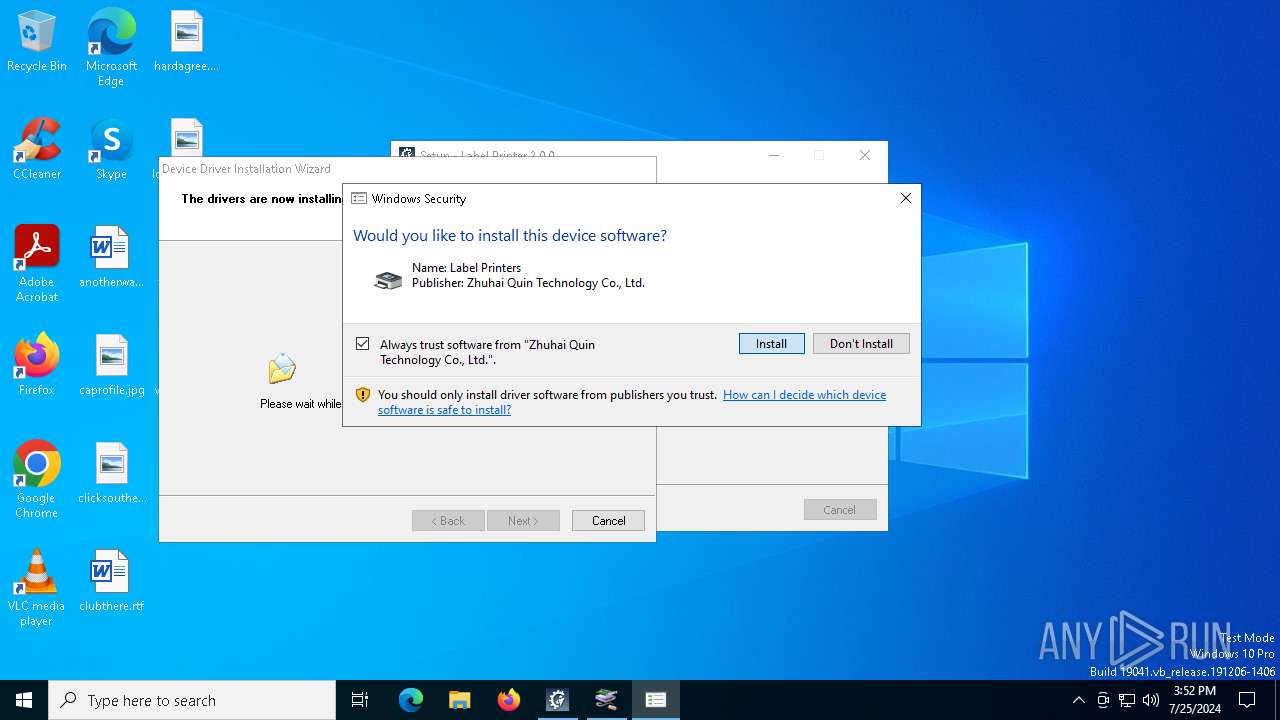Show hidden system tray icons

1078,700
